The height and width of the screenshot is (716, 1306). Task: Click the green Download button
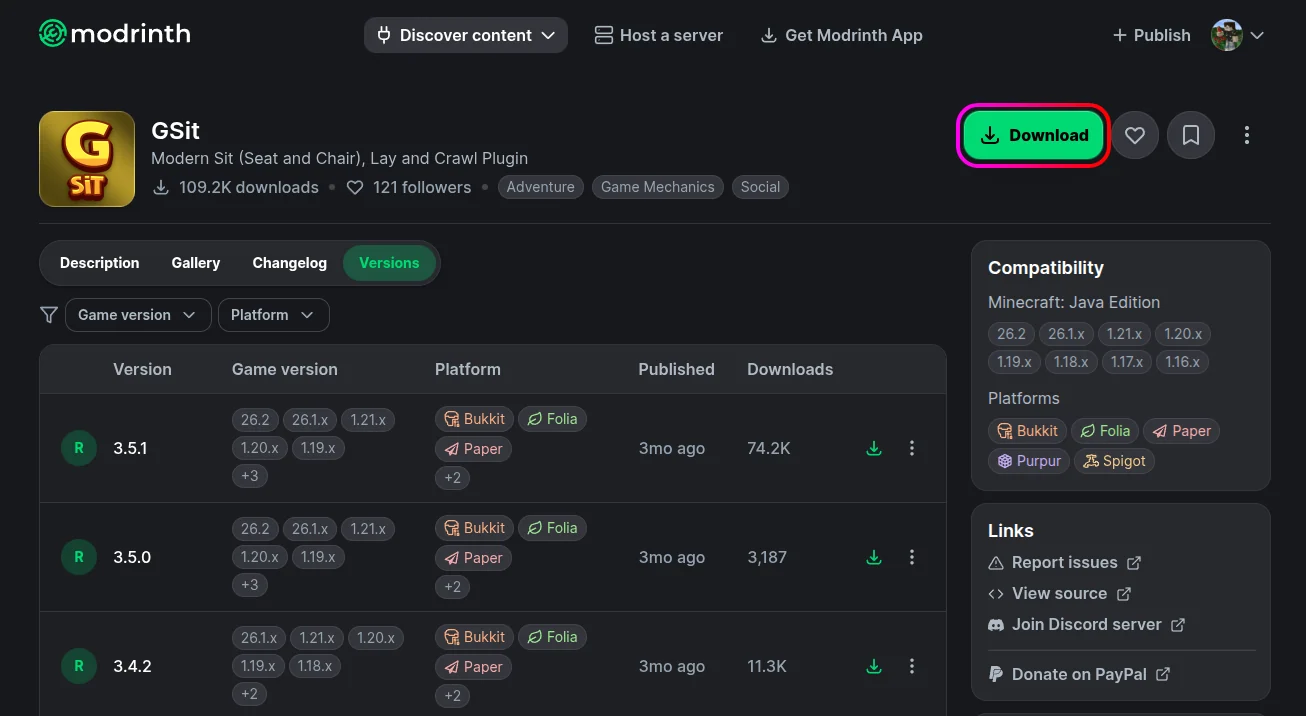[x=1034, y=135]
